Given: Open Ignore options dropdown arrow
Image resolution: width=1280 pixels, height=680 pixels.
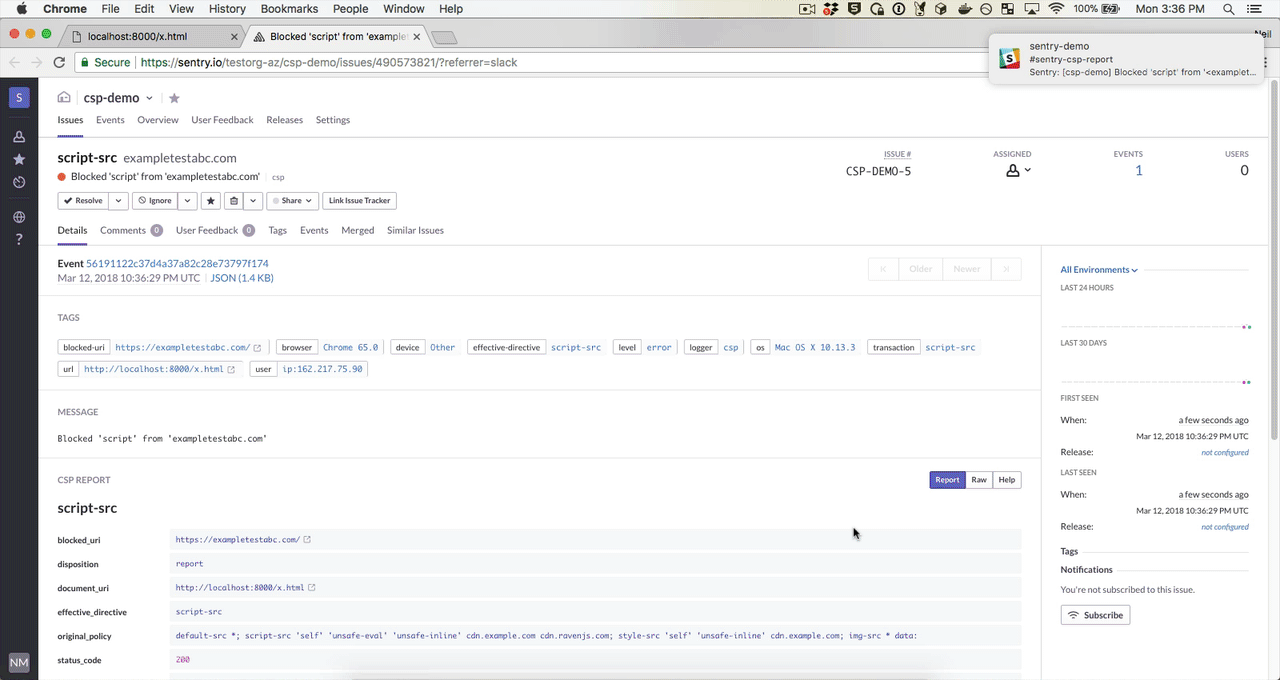Looking at the screenshot, I should pos(188,201).
